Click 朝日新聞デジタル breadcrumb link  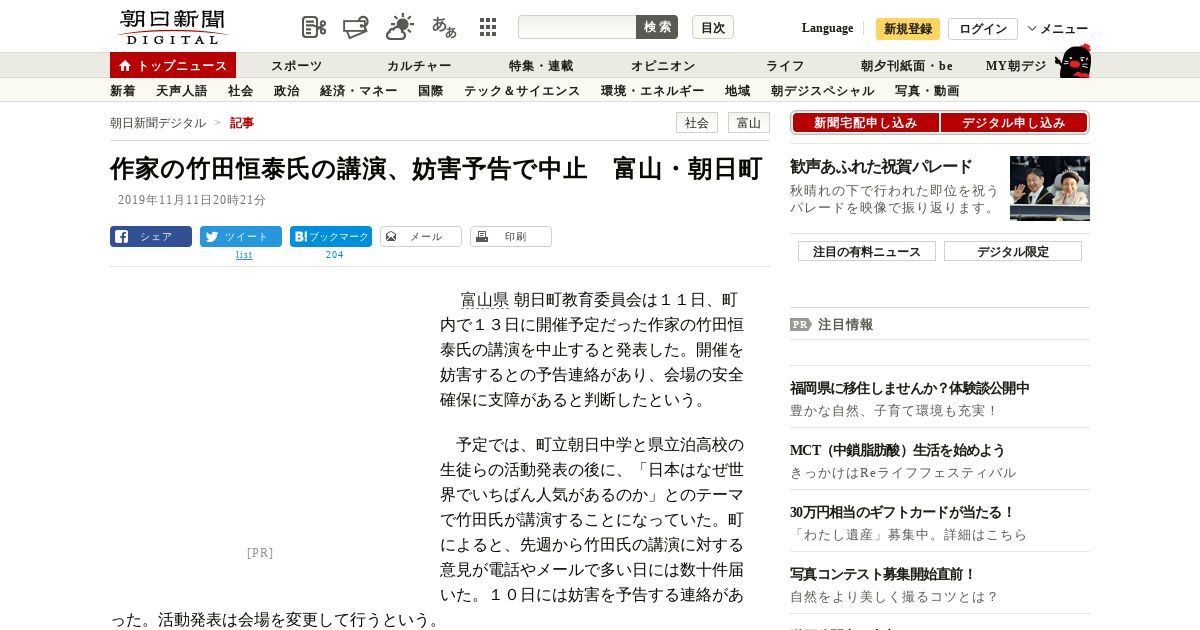point(158,122)
